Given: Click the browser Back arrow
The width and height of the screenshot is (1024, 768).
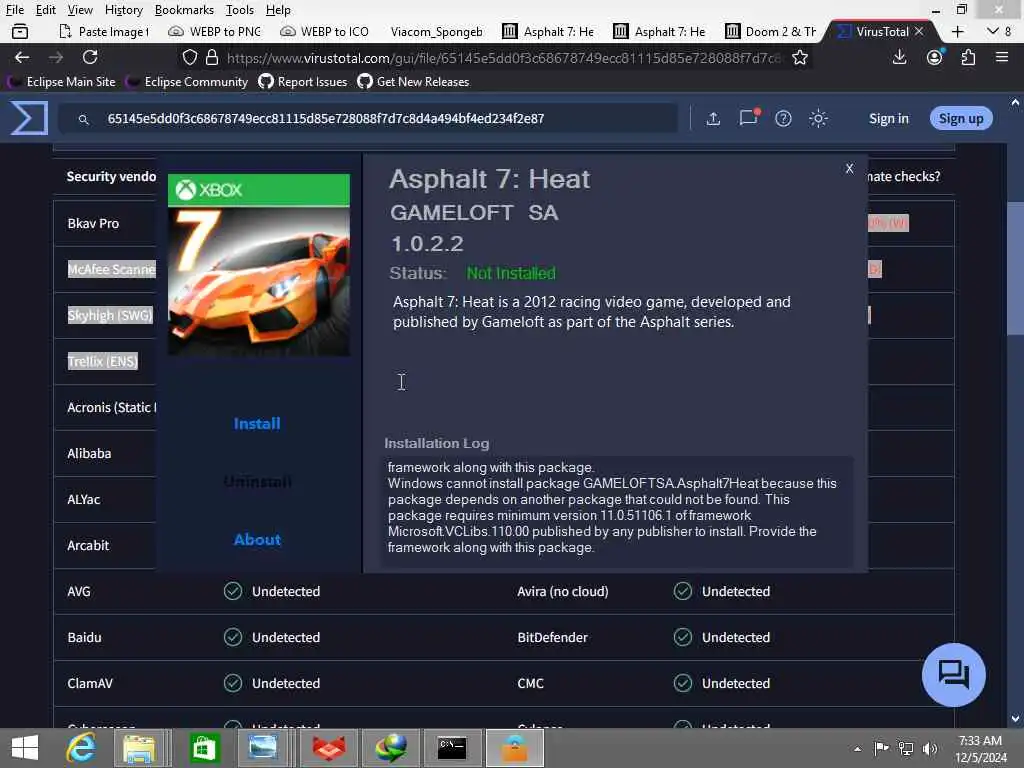Looking at the screenshot, I should [22, 57].
